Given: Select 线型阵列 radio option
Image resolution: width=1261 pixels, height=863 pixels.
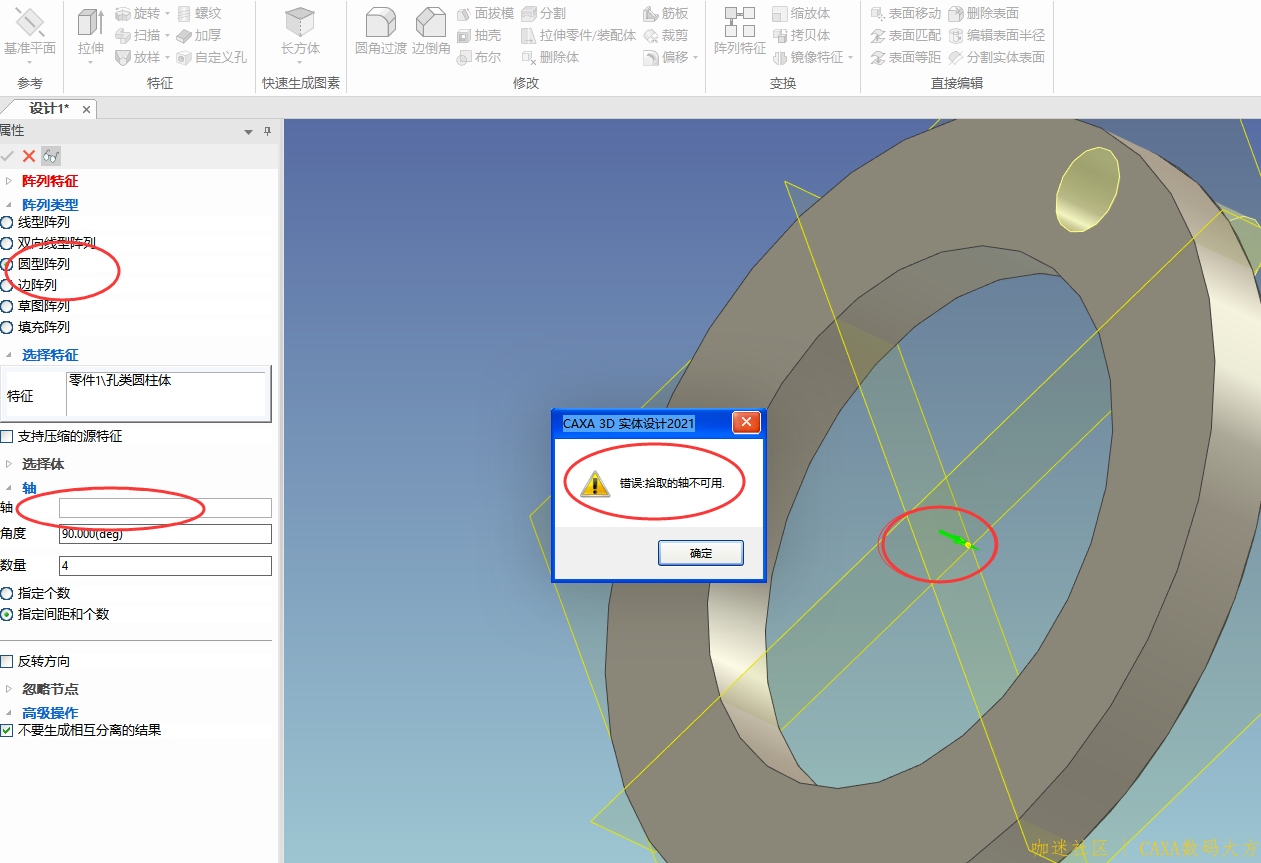Looking at the screenshot, I should pyautogui.click(x=7, y=222).
